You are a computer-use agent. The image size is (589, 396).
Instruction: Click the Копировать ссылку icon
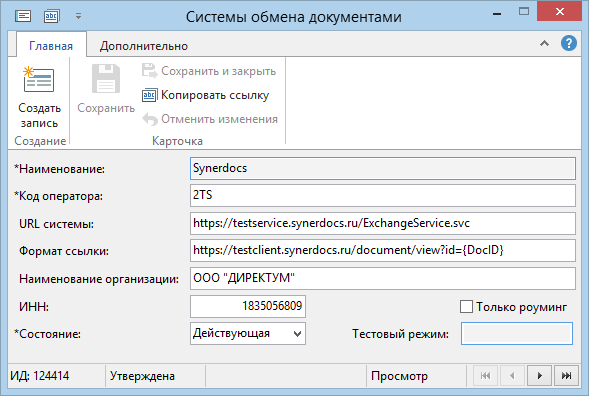pyautogui.click(x=150, y=95)
